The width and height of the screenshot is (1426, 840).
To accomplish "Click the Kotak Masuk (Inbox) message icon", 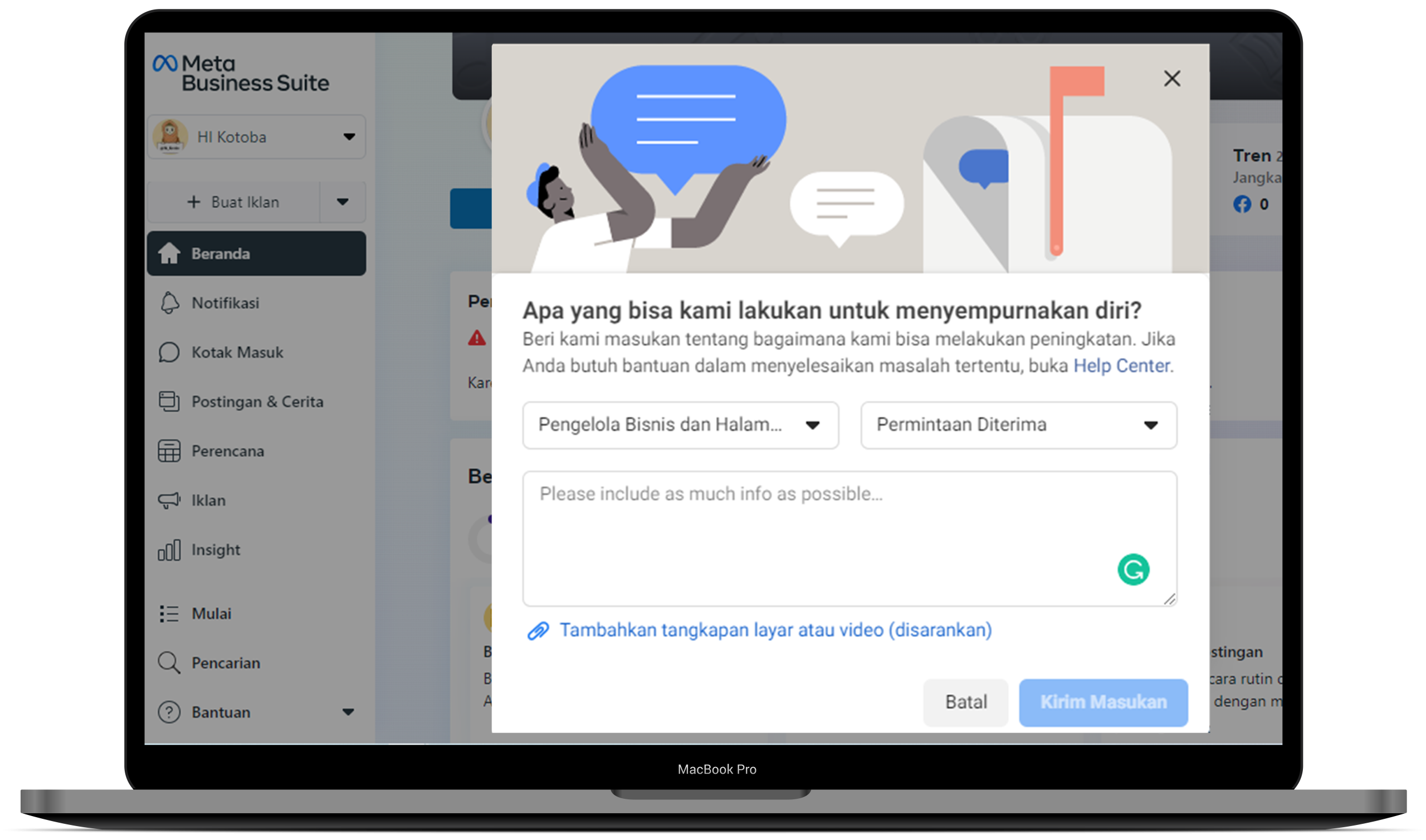I will [168, 352].
